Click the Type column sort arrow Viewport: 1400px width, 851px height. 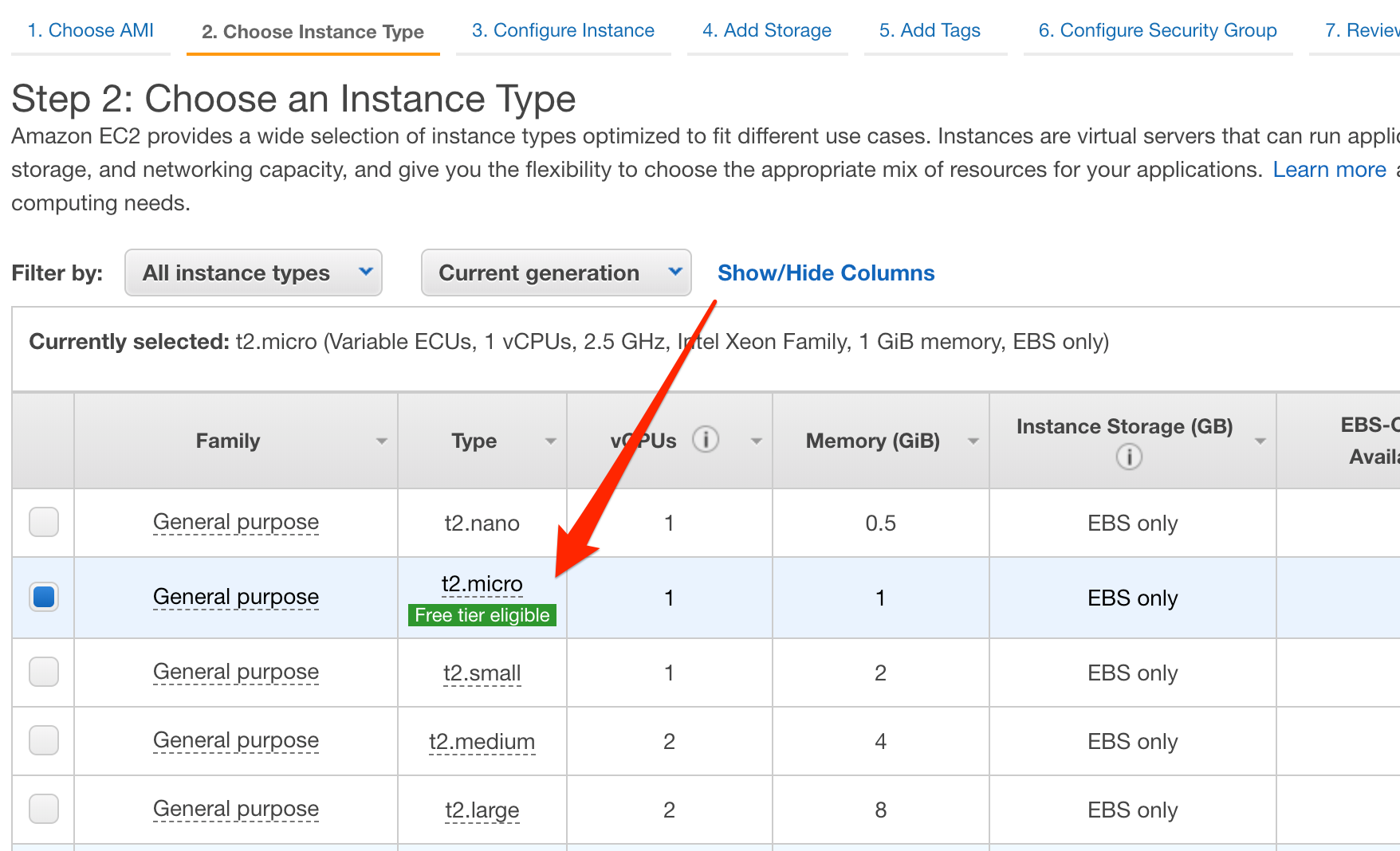(x=550, y=441)
